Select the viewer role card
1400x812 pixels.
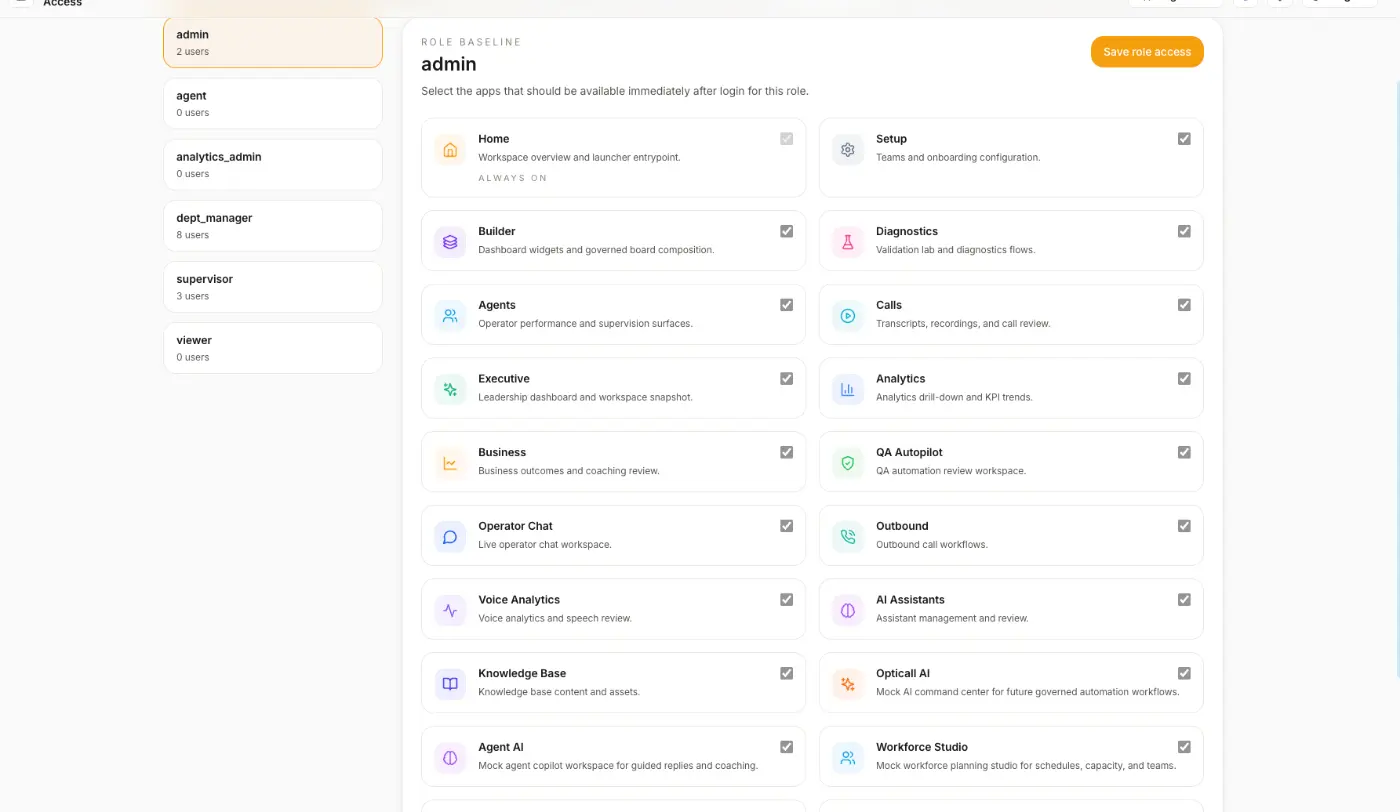point(273,348)
